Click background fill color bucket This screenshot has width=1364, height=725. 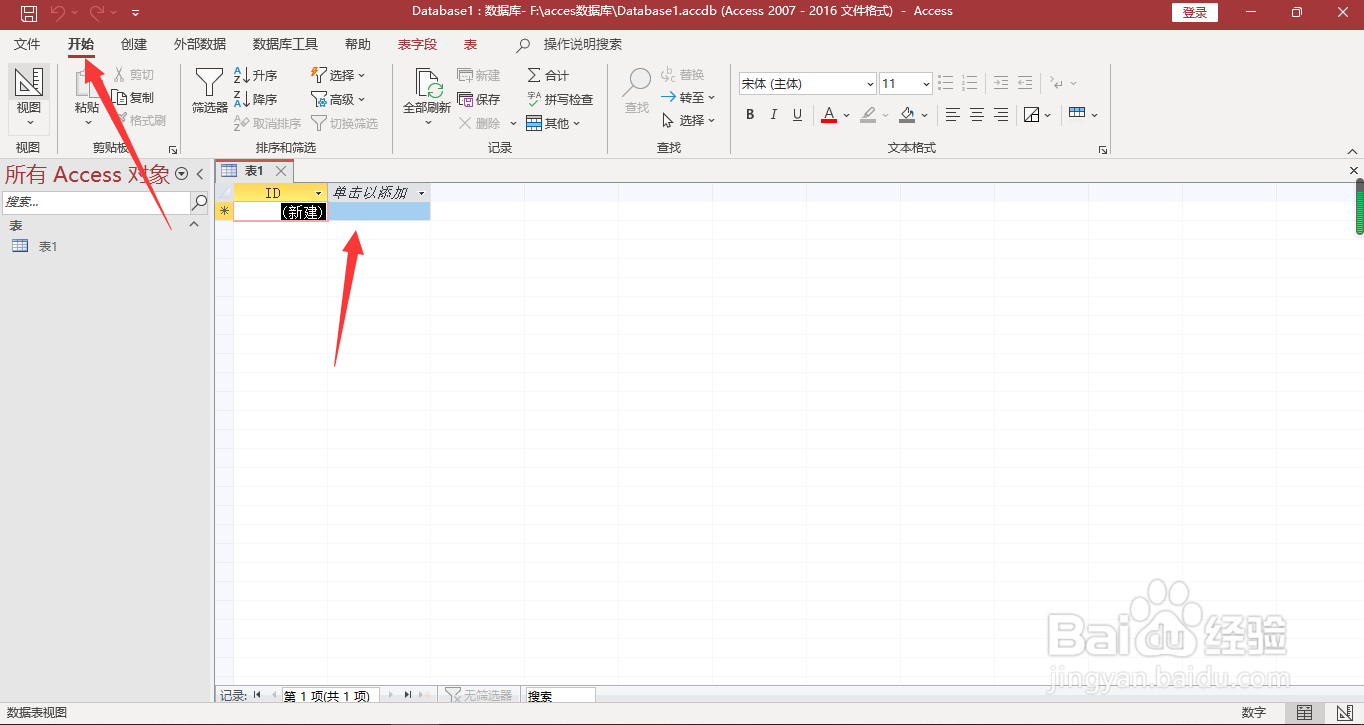[x=907, y=115]
